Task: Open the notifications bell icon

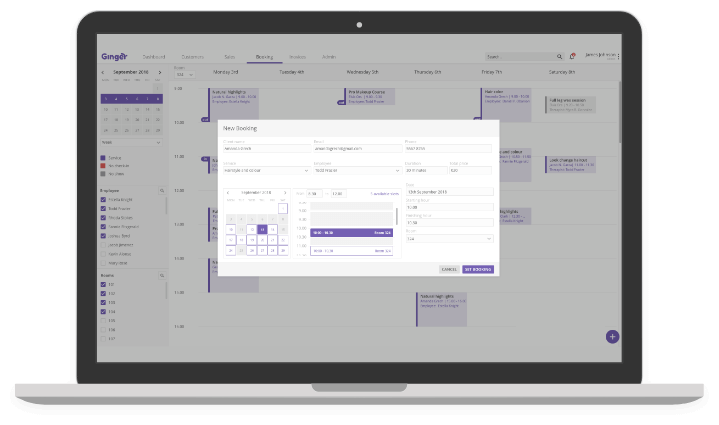Action: point(572,57)
